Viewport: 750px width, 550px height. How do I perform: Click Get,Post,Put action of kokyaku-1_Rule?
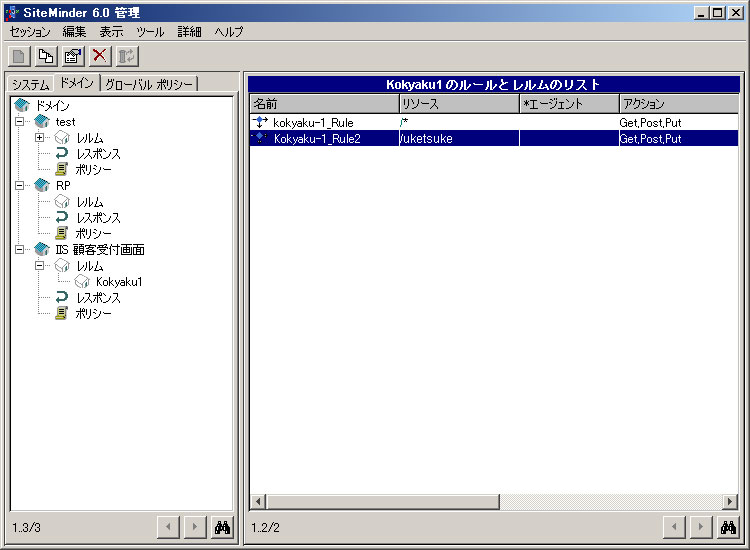tap(650, 122)
